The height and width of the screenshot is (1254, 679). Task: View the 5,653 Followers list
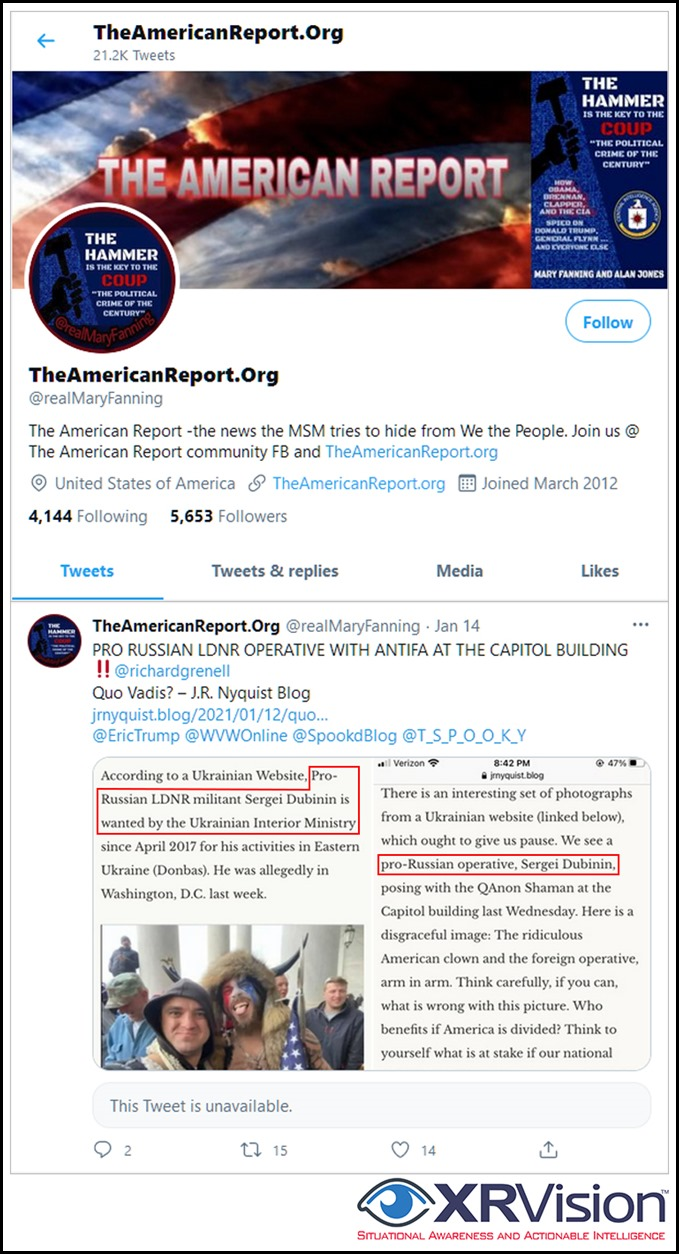[x=229, y=516]
